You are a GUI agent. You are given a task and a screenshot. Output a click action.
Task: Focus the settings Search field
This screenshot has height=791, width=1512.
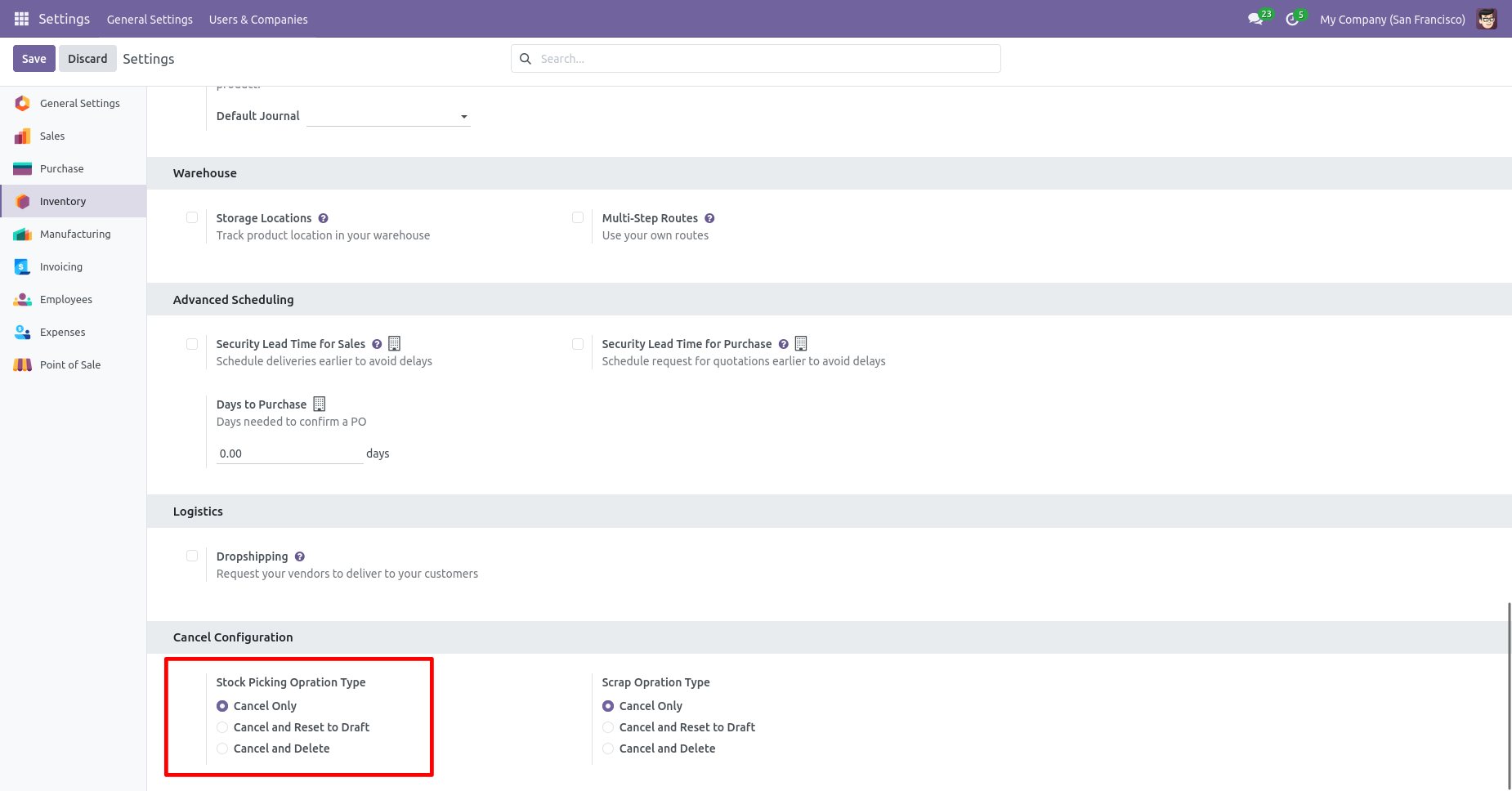click(x=756, y=59)
